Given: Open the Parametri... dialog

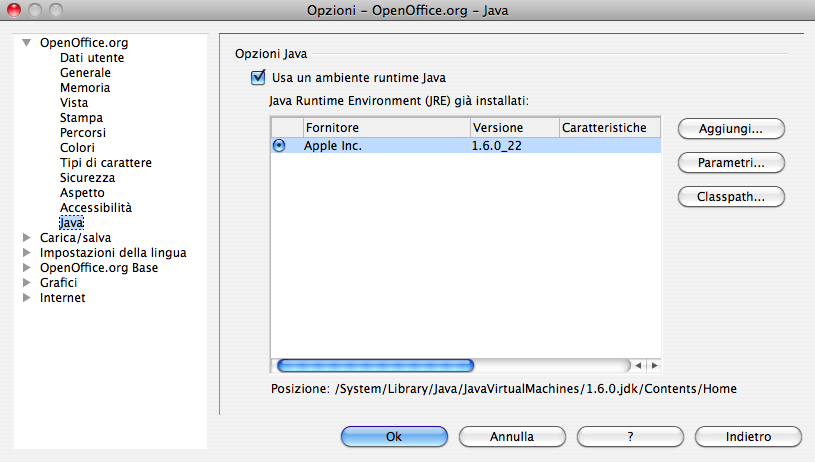Looking at the screenshot, I should 730,162.
